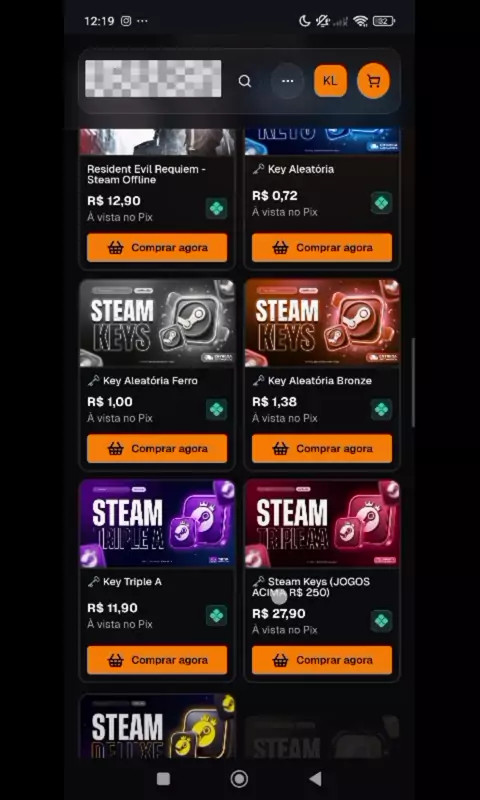
Task: Open the shopping cart icon
Action: (x=373, y=81)
